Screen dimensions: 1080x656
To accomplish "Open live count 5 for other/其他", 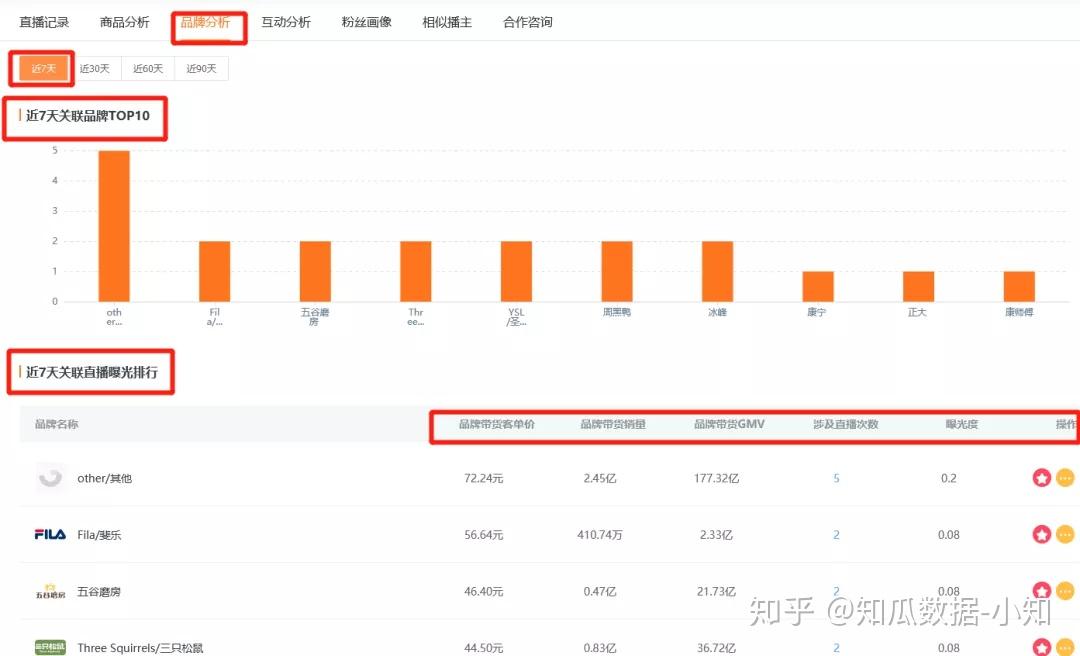I will click(836, 478).
